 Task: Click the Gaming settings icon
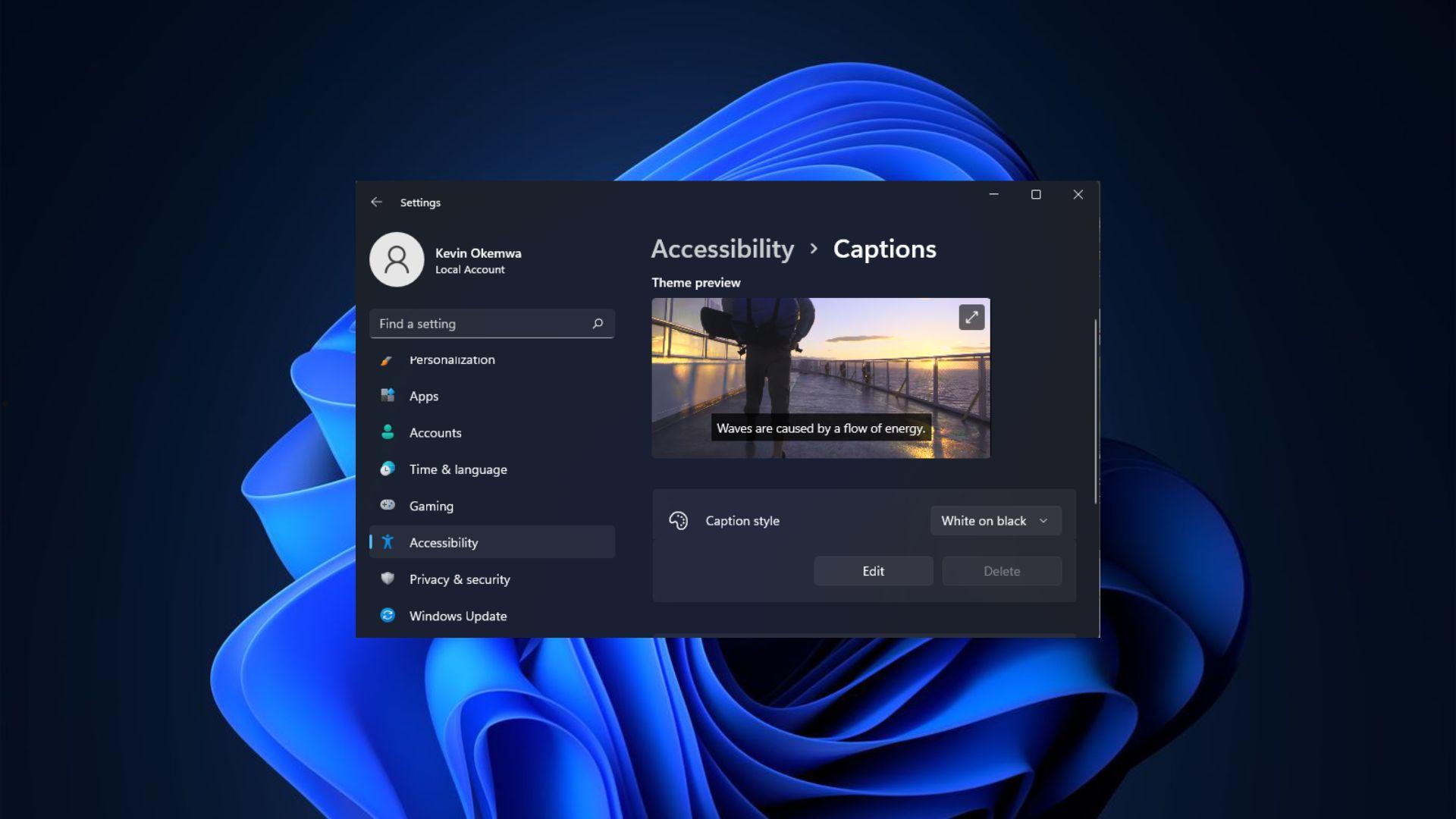[x=388, y=505]
